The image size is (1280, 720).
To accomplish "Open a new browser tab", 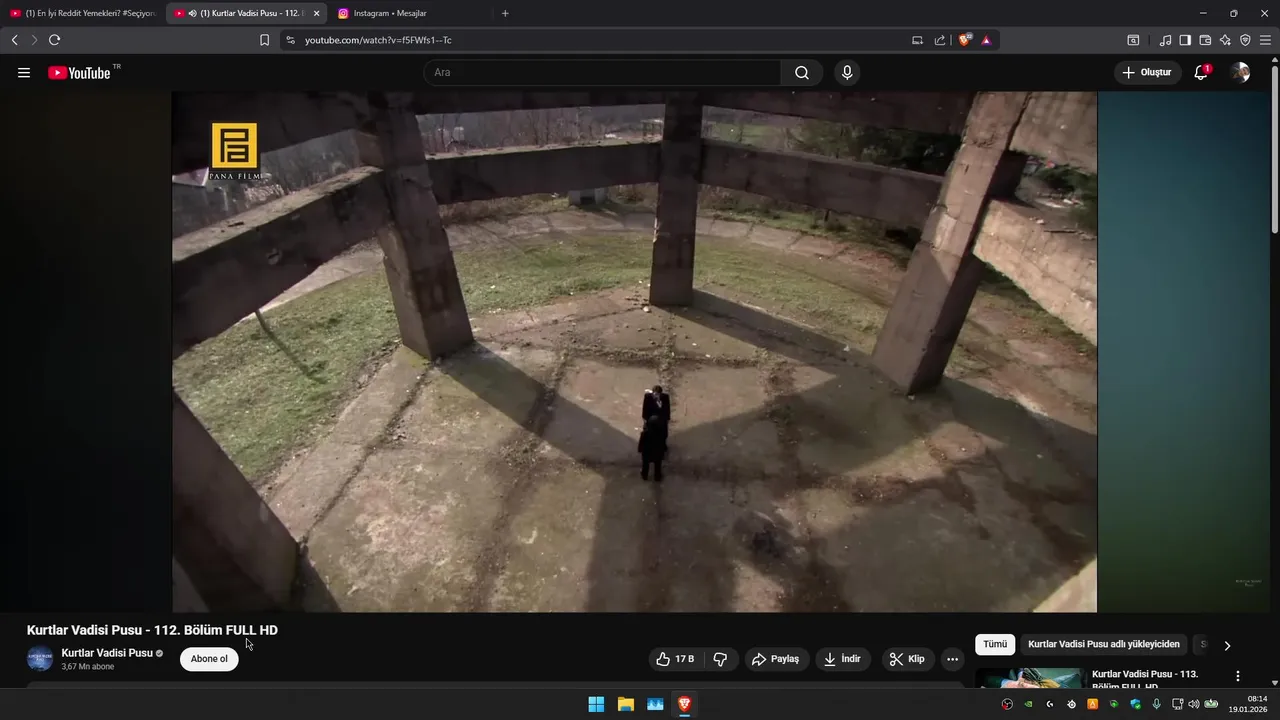I will [505, 13].
